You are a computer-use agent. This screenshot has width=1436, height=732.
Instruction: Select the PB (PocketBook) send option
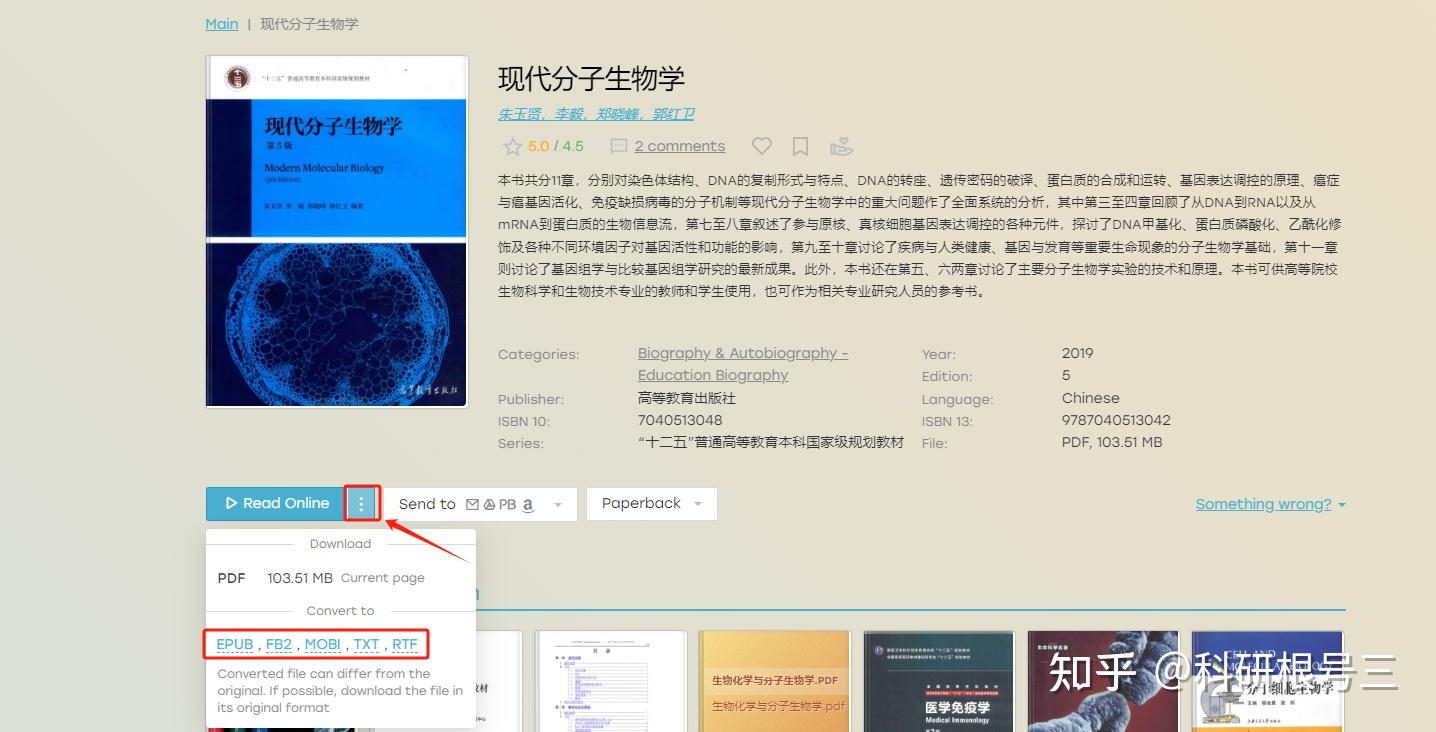click(507, 503)
